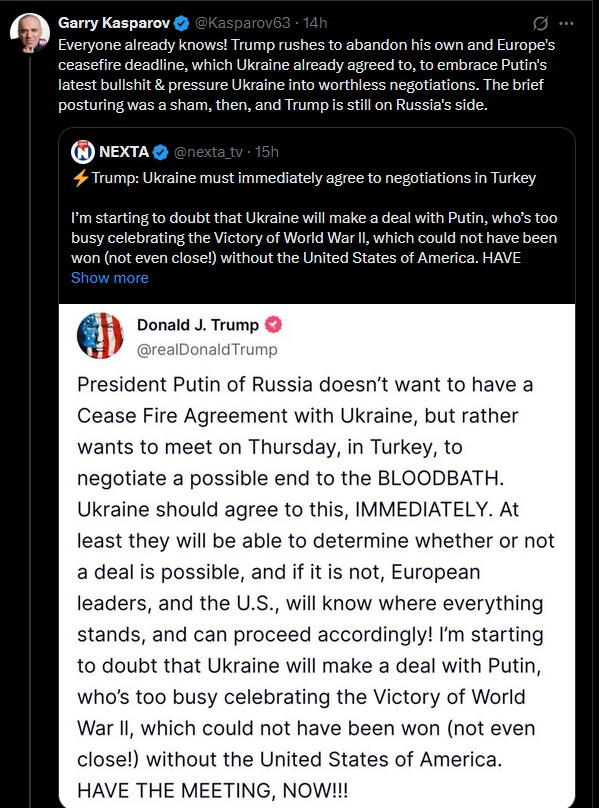This screenshot has width=599, height=808.
Task: Expand the quoted post with Show more
Action: [110, 278]
